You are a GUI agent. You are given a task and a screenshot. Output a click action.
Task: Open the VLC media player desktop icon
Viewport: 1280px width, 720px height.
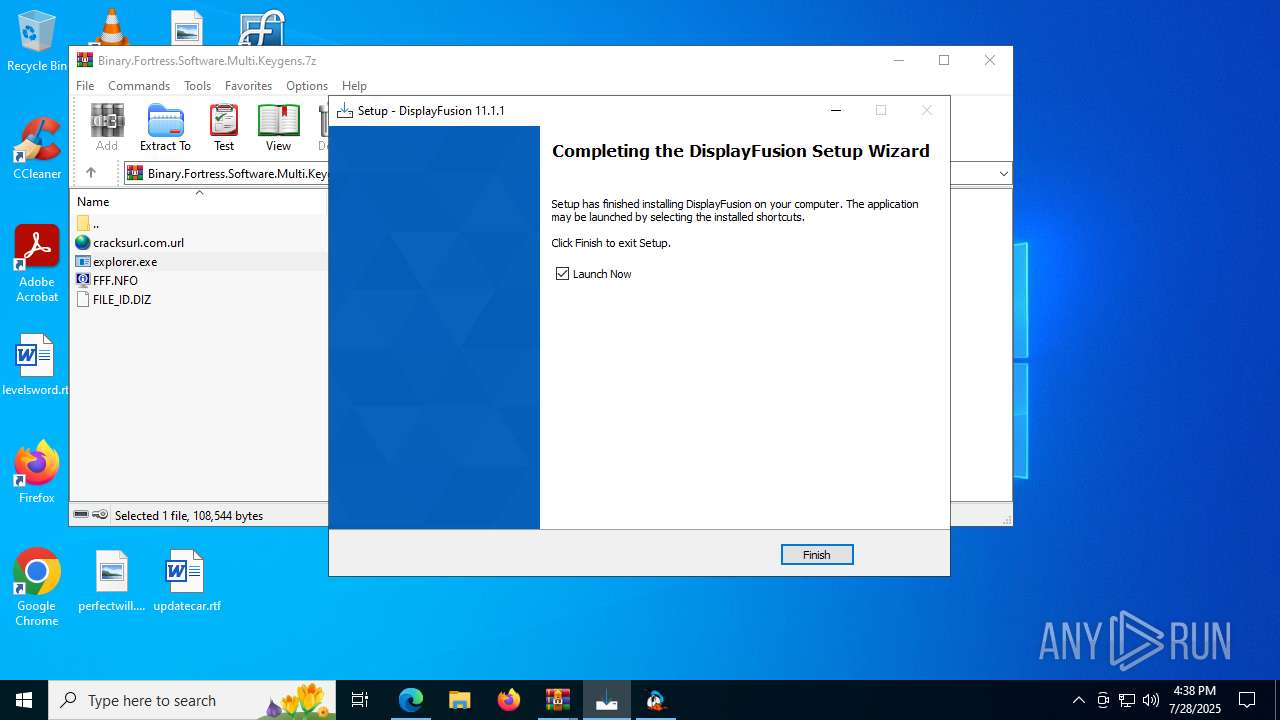(x=110, y=27)
